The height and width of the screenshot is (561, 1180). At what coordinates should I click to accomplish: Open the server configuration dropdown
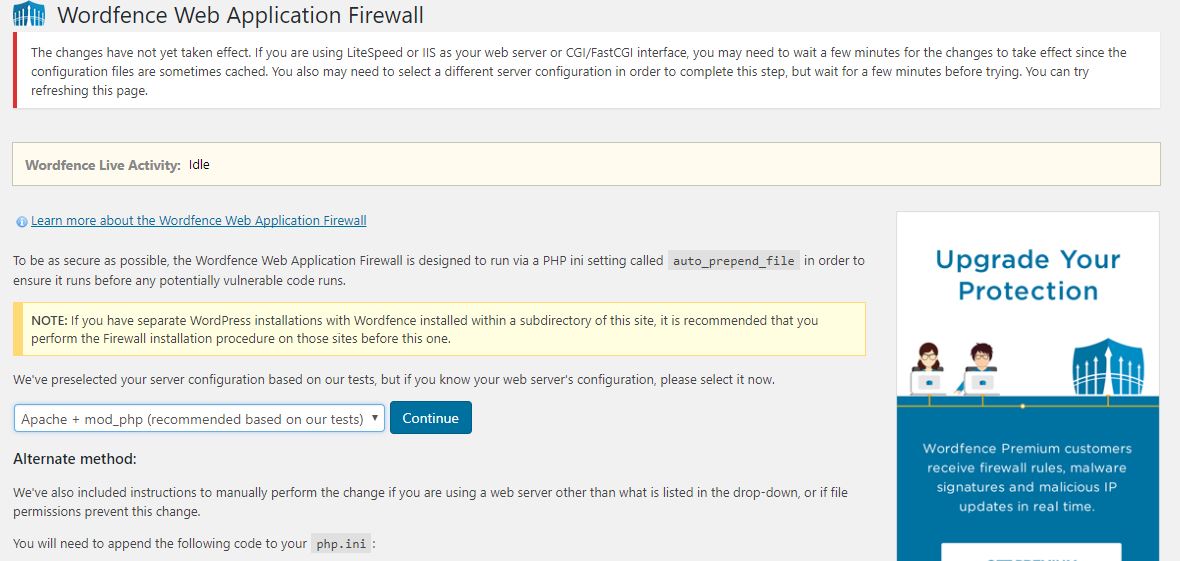coord(199,419)
